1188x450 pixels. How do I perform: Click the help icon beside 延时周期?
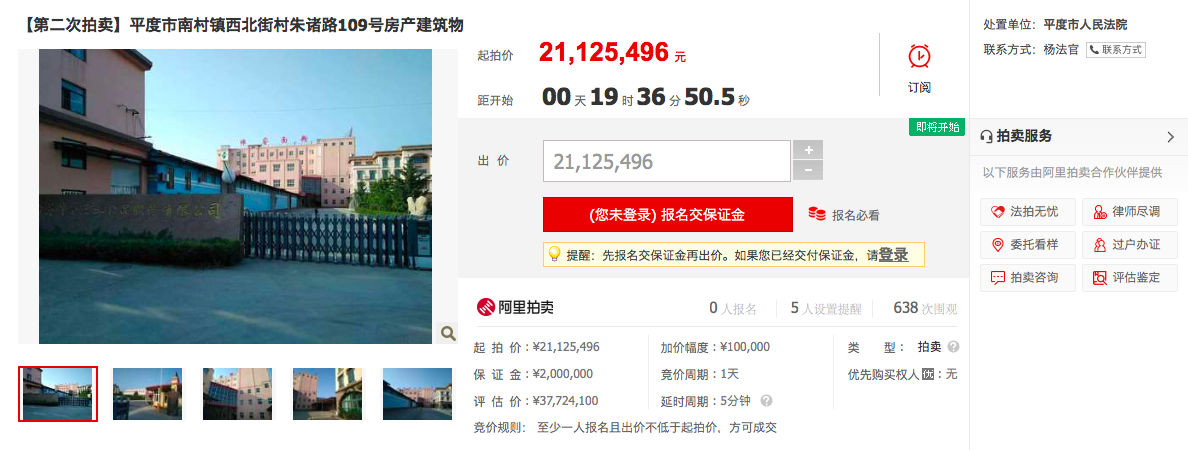pos(766,401)
